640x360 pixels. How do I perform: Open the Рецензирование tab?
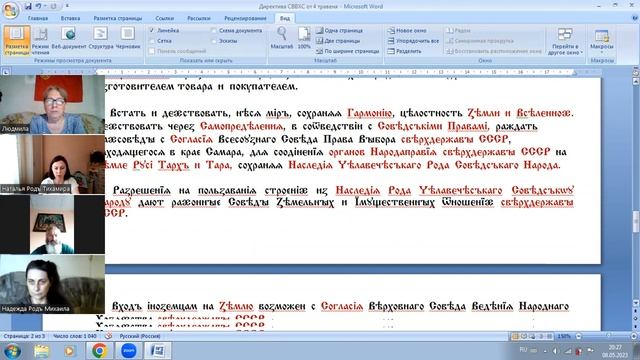point(245,18)
